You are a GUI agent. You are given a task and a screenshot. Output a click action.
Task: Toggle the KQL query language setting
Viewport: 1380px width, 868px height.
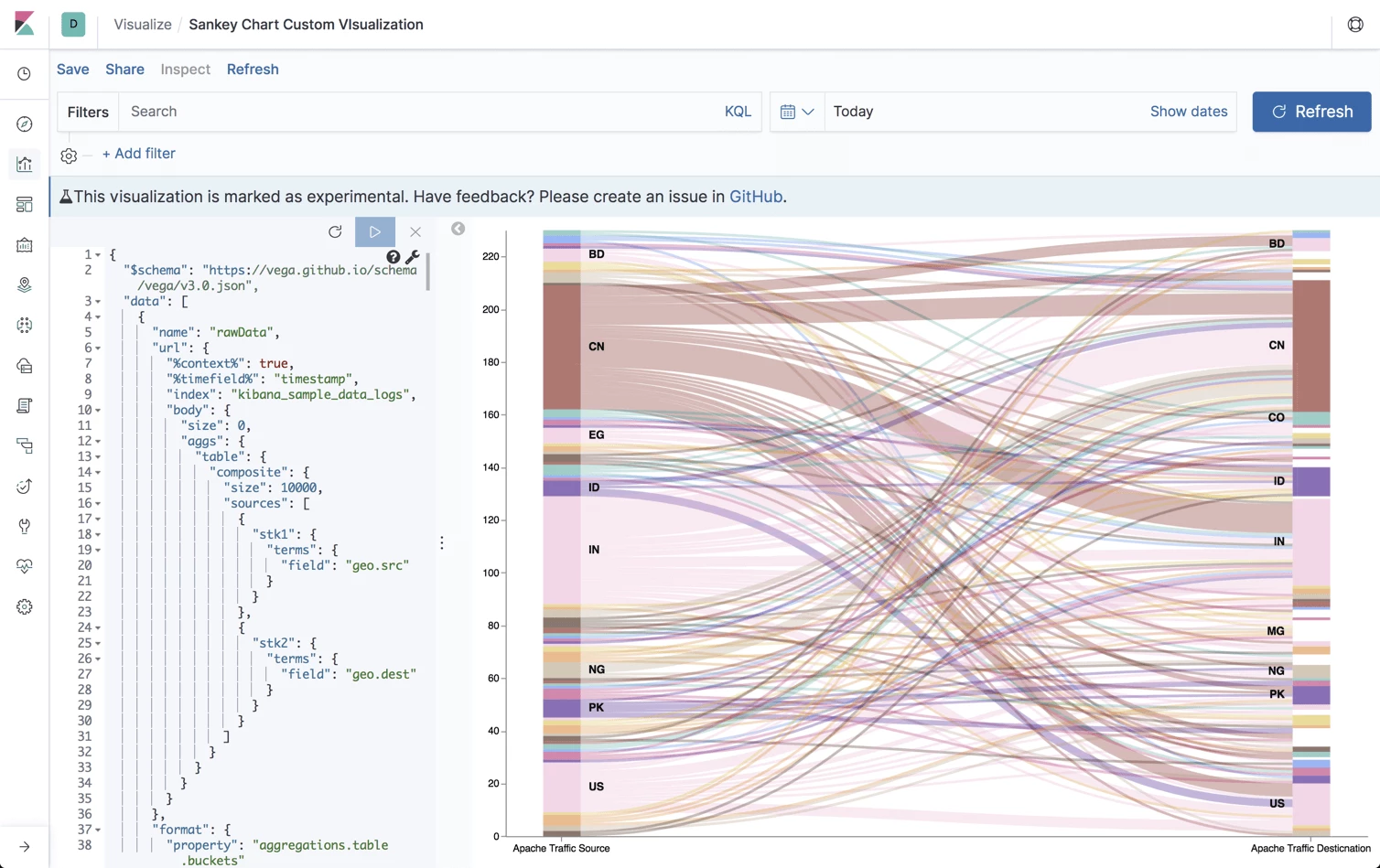738,111
